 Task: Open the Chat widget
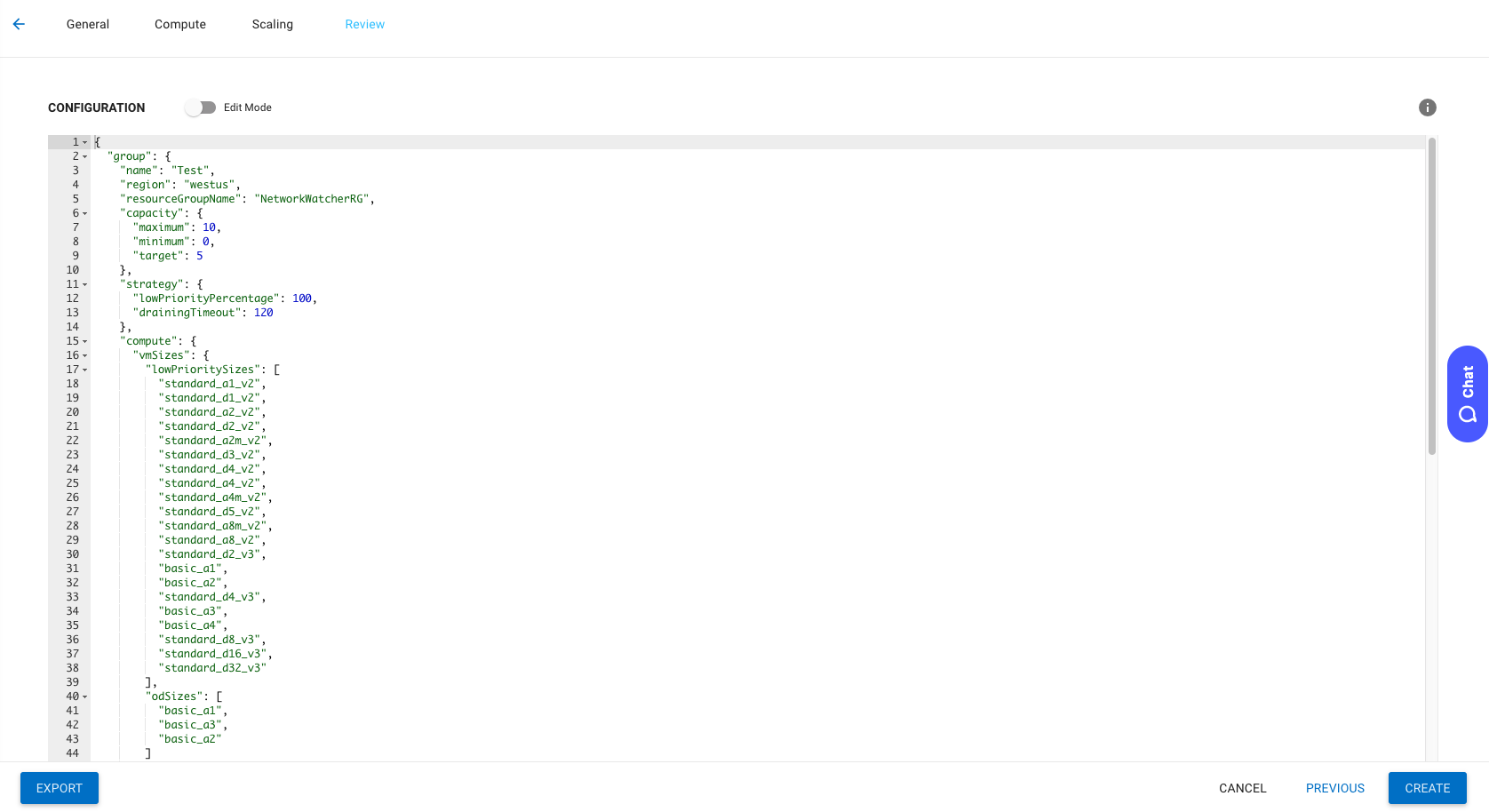click(x=1467, y=394)
